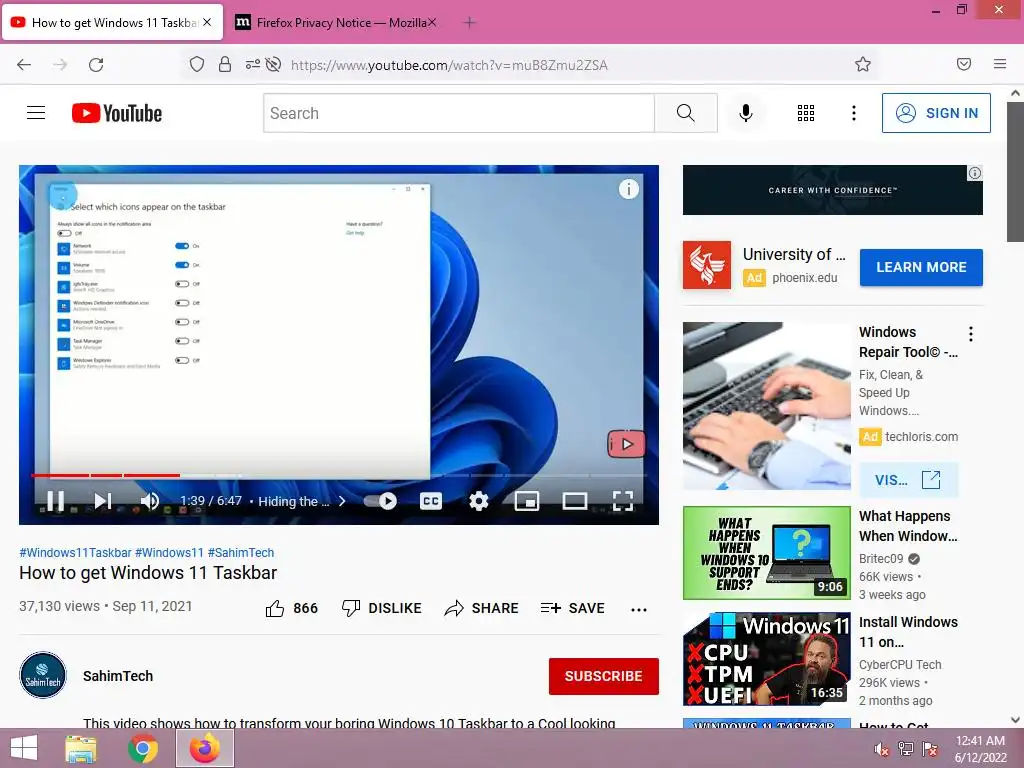This screenshot has height=768, width=1024.
Task: Open Windows Start menu
Action: (x=24, y=748)
